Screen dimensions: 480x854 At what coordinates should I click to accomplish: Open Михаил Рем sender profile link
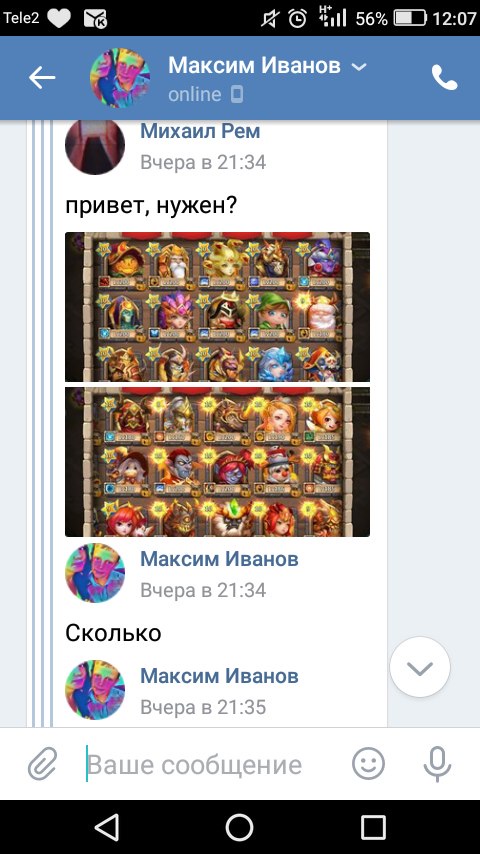[200, 131]
